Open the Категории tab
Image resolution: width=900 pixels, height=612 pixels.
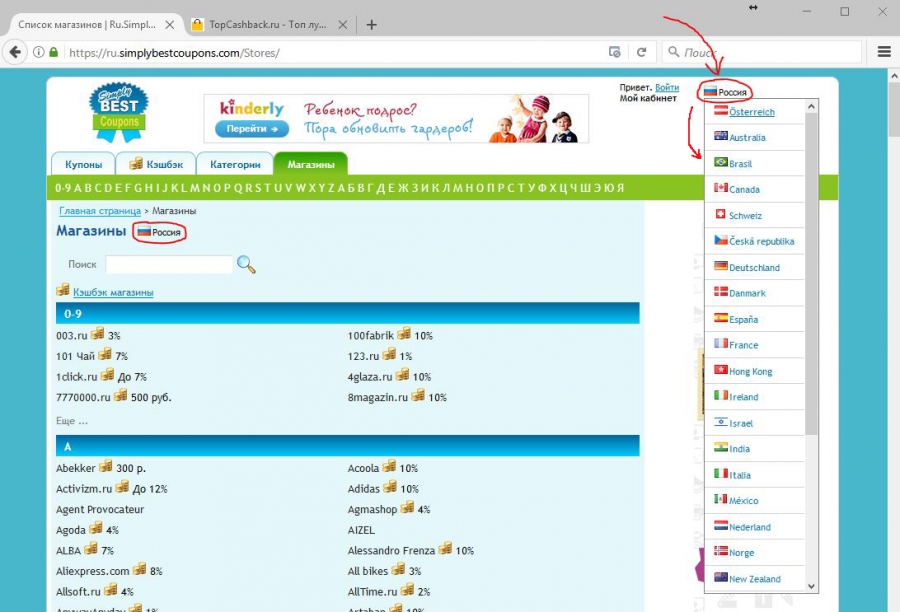click(x=235, y=164)
